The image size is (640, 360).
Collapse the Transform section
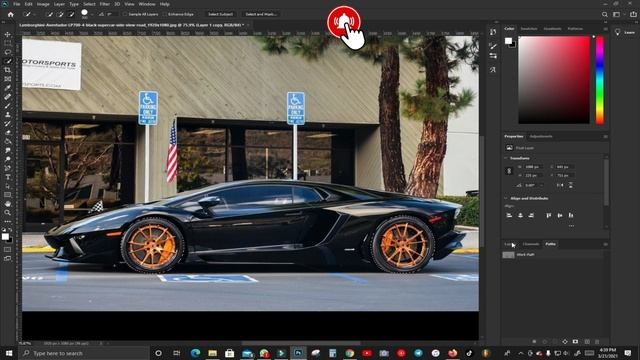pos(506,158)
